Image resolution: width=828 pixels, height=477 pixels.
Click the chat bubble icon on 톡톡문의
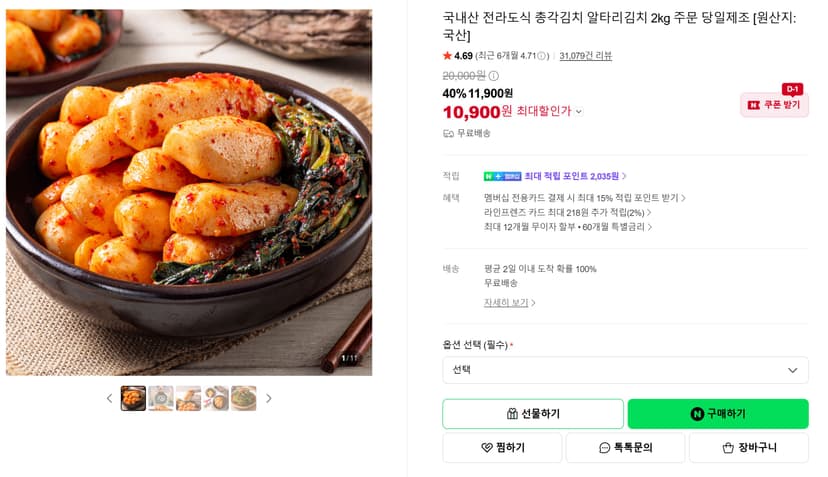click(x=604, y=448)
